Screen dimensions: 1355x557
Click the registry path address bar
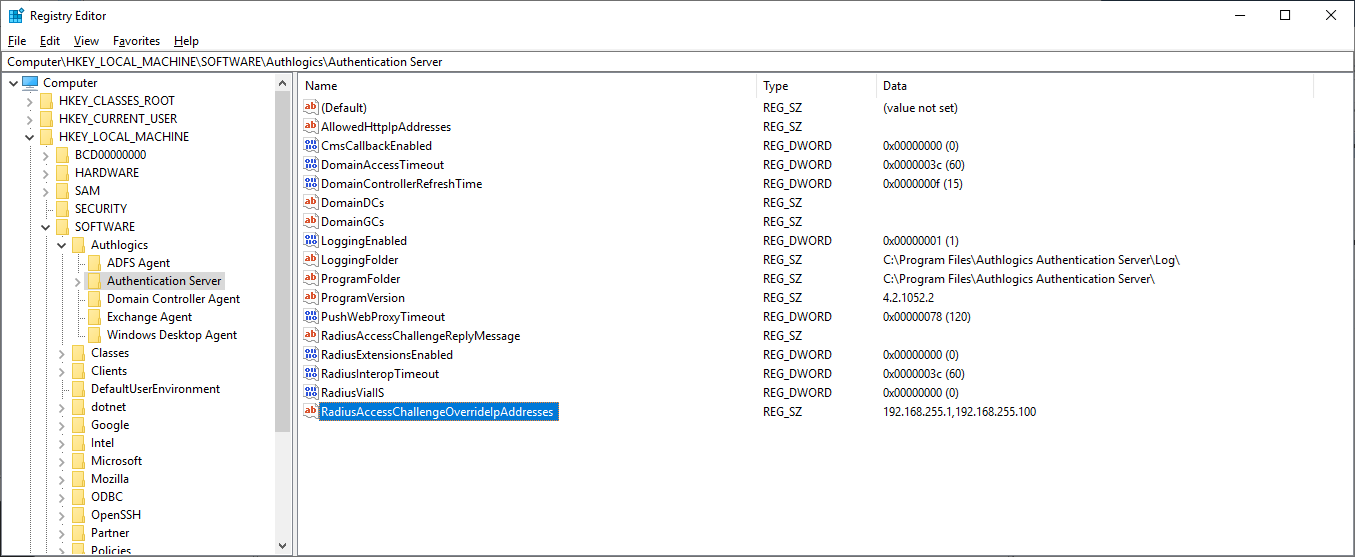tap(677, 62)
